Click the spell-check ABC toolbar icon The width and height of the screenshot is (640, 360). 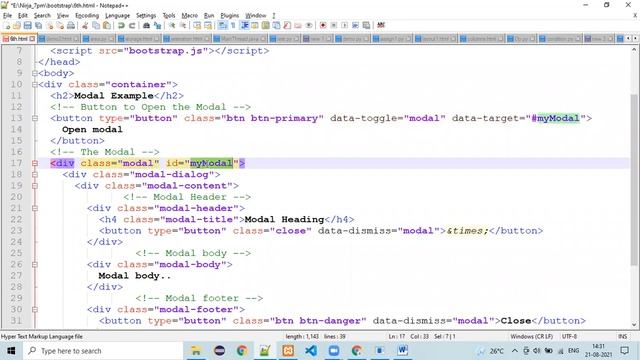pos(381,25)
